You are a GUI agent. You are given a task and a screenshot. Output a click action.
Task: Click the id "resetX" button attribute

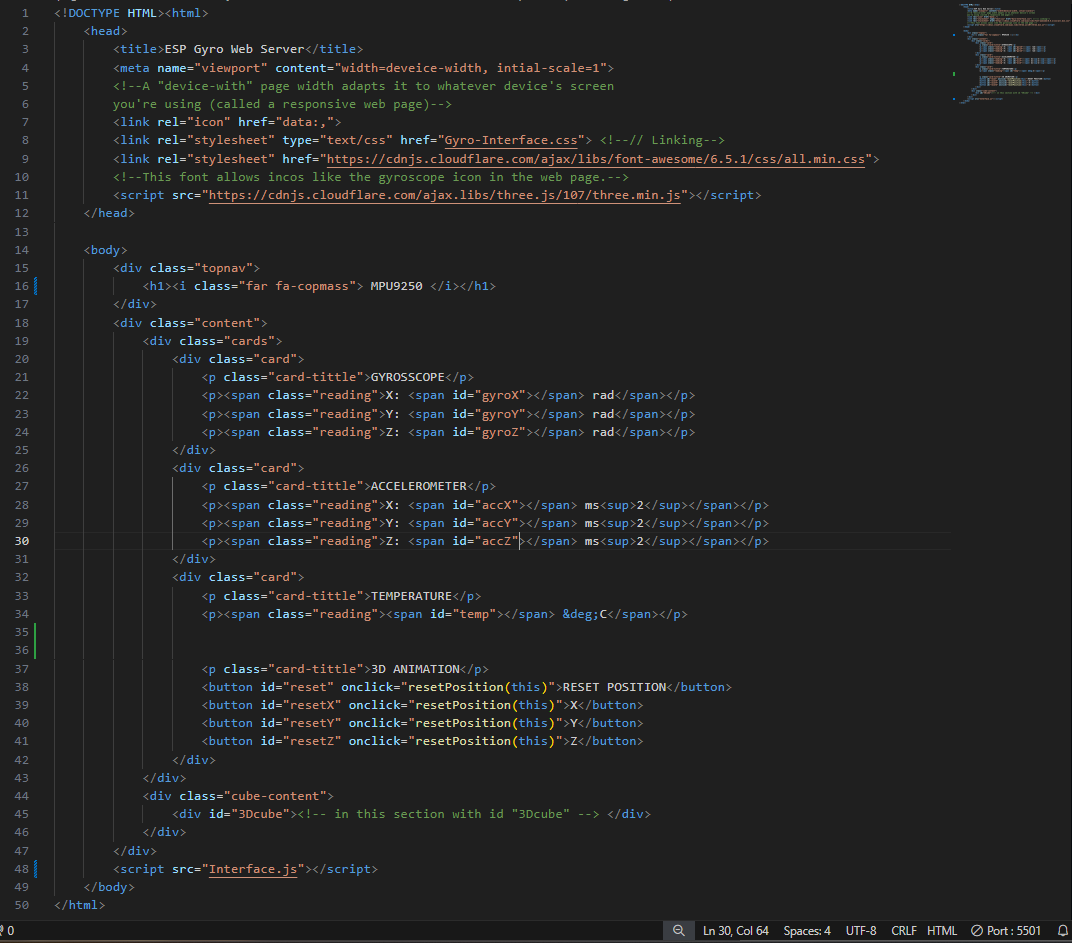pos(300,705)
